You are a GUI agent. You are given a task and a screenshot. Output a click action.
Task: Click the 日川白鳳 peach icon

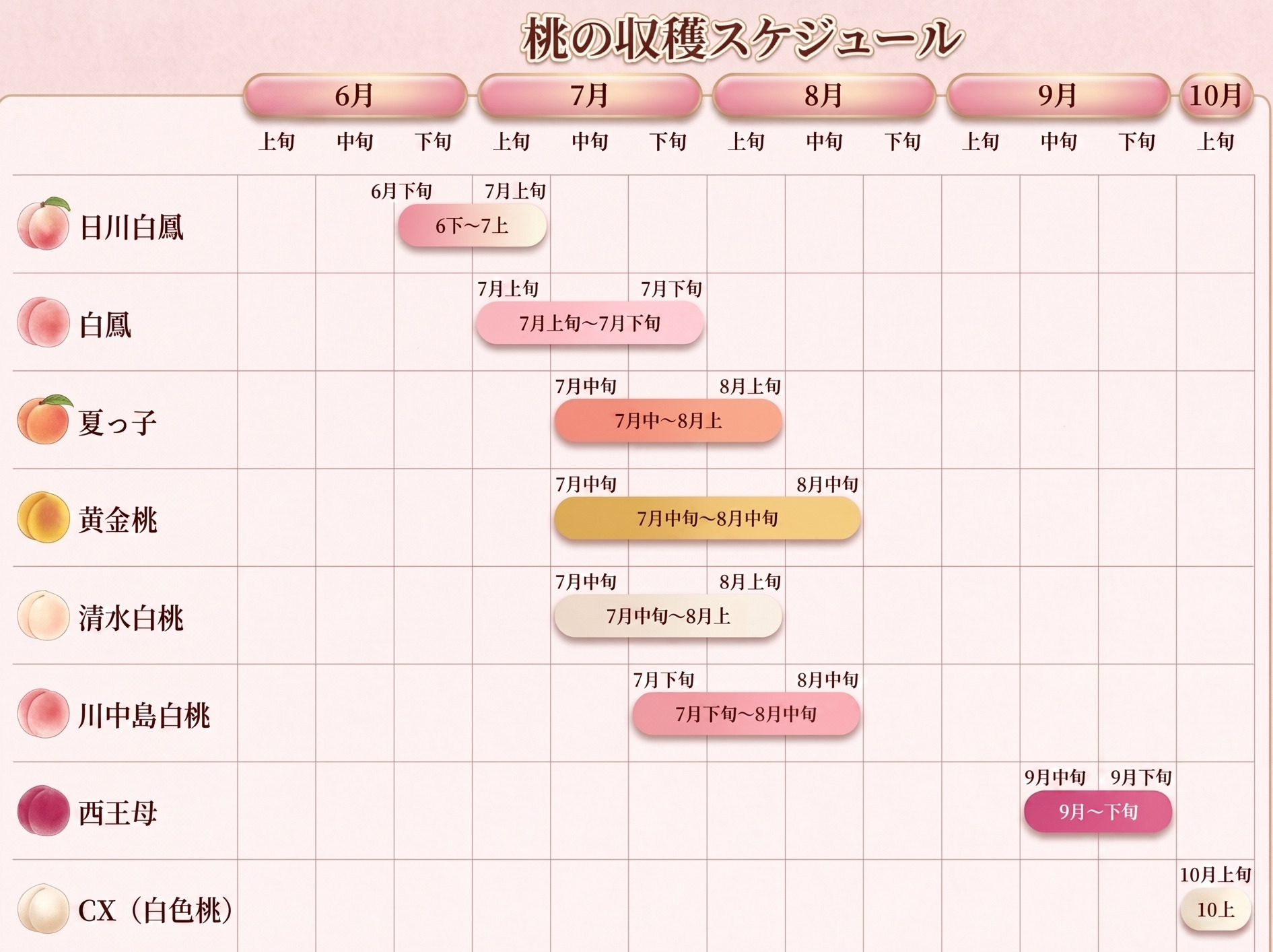[44, 225]
